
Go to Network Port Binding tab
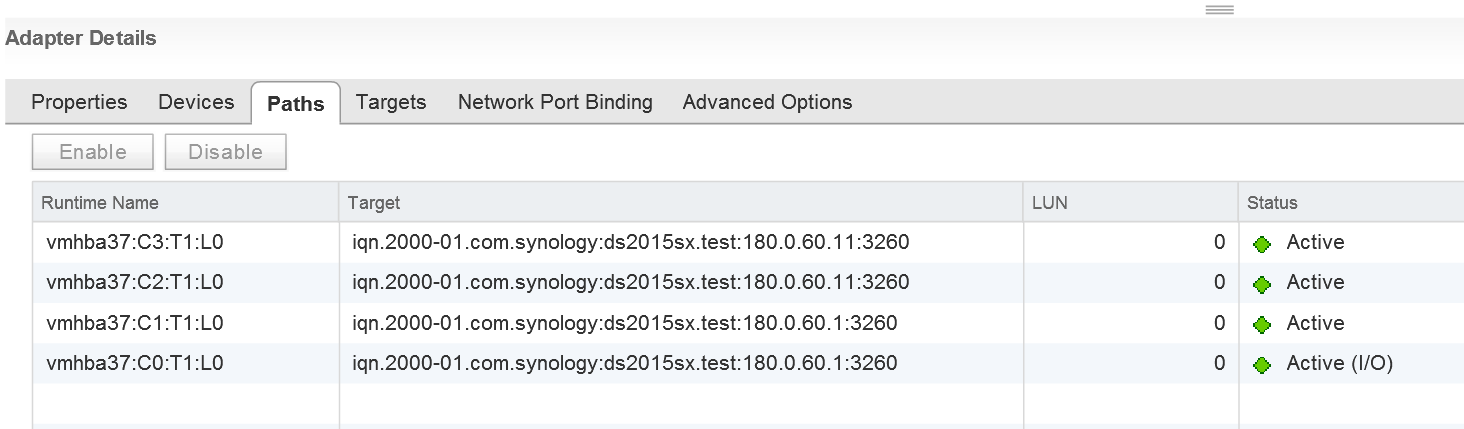[555, 102]
